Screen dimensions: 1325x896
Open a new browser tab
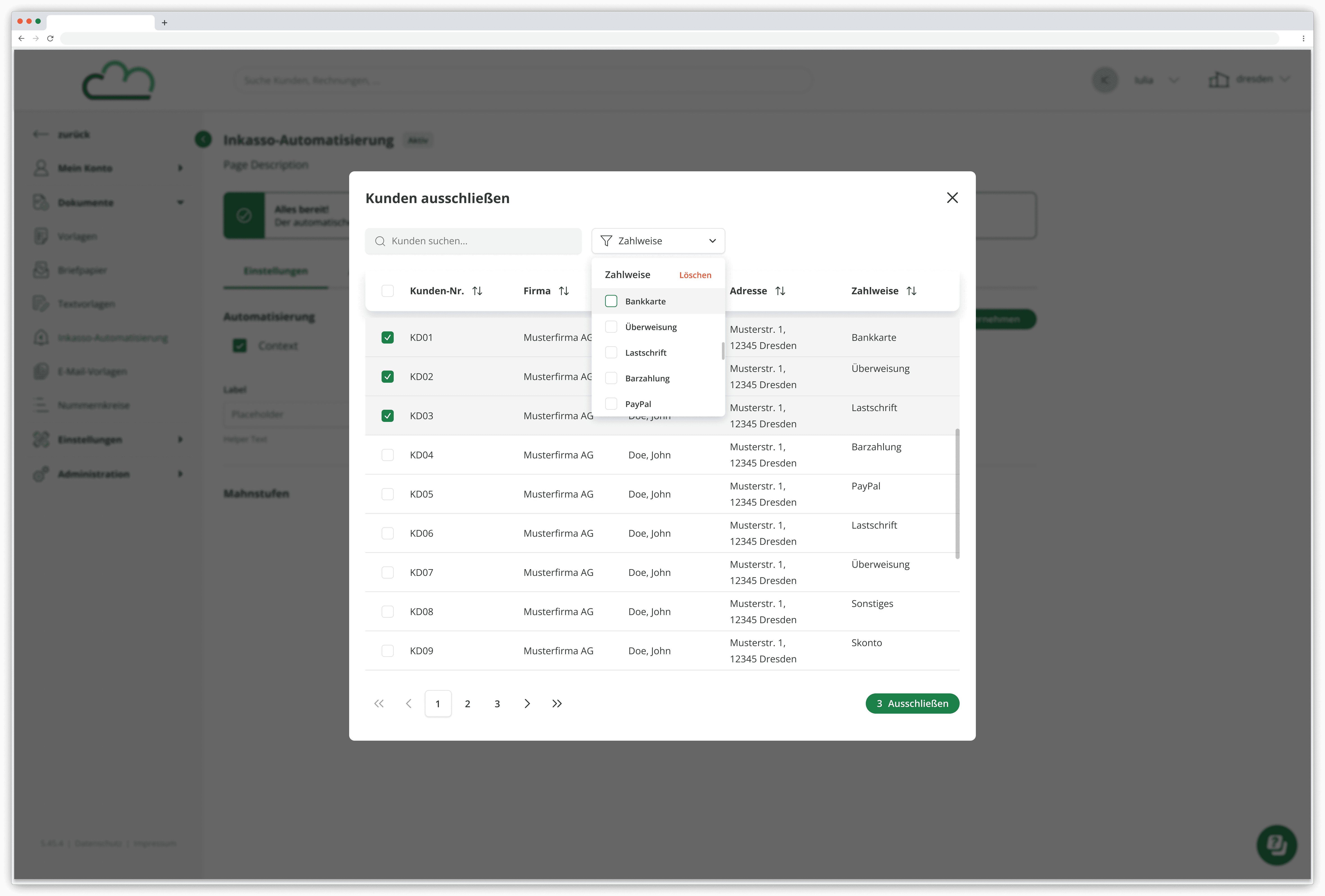(x=164, y=23)
